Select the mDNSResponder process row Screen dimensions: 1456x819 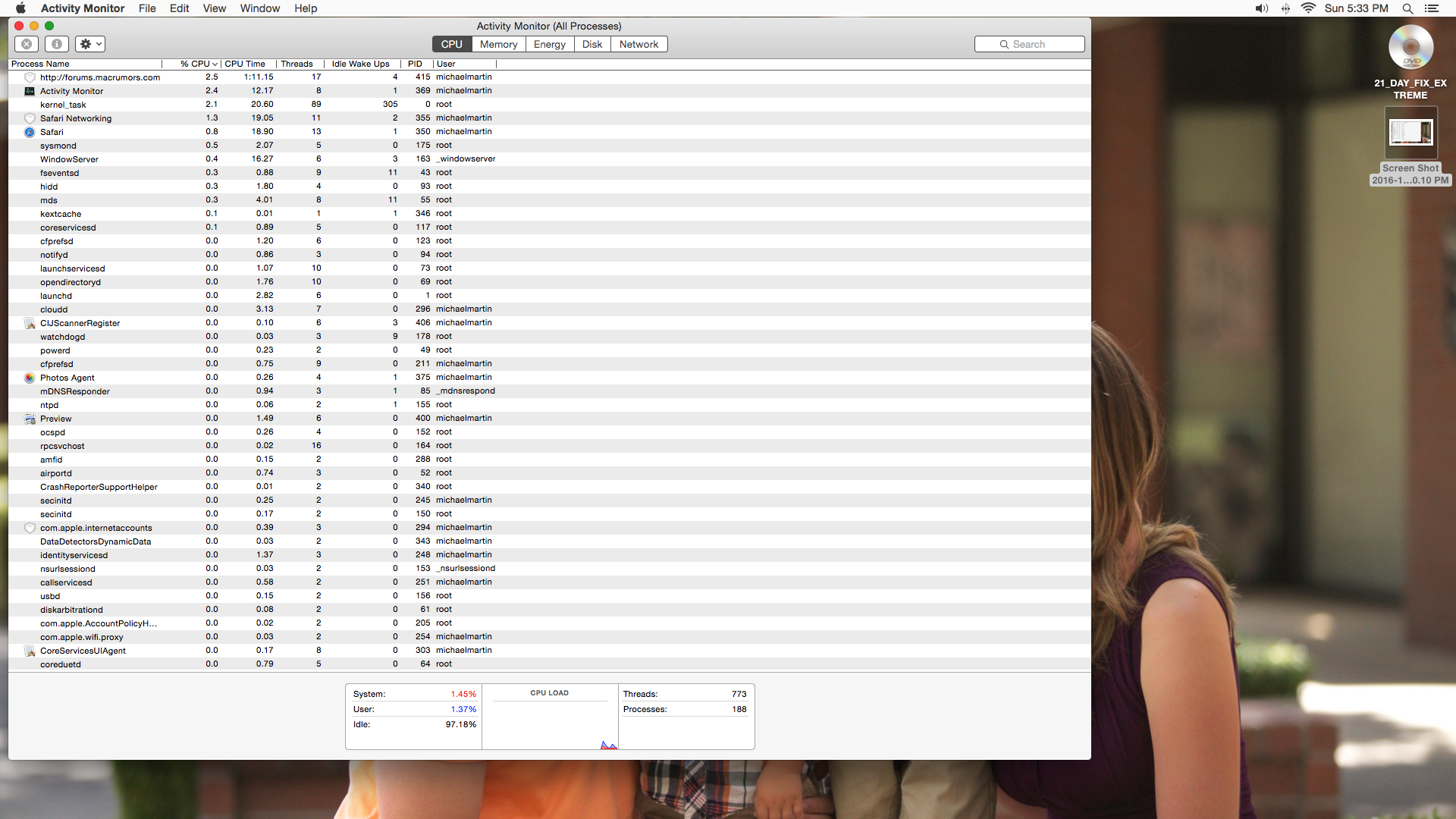(550, 391)
